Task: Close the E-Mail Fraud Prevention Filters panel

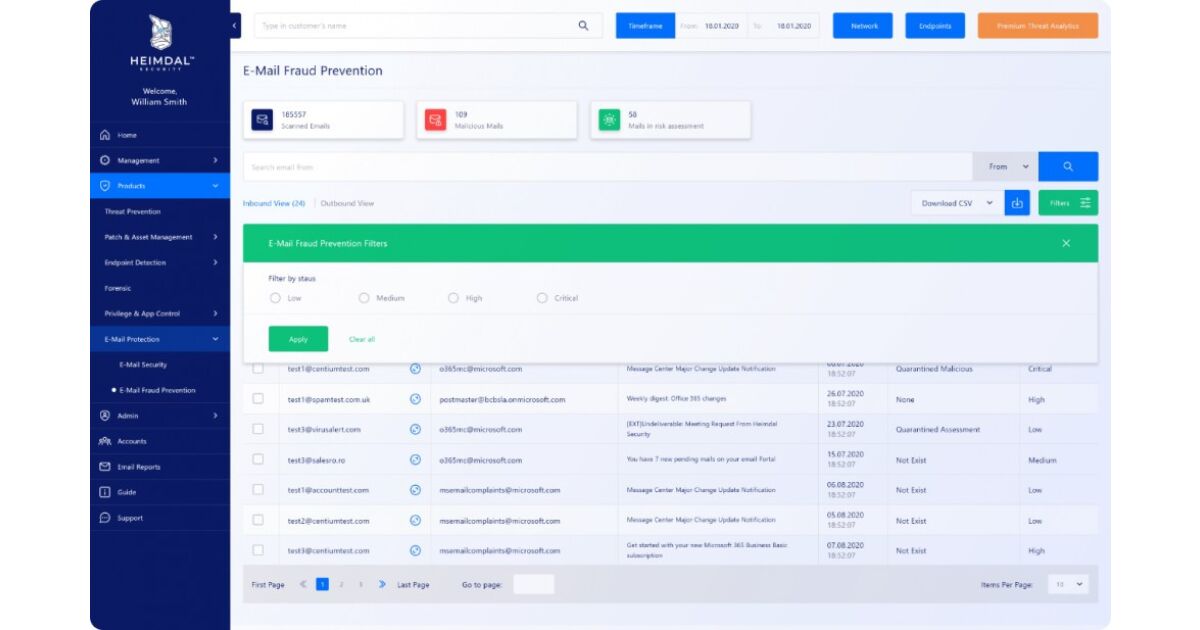Action: click(1066, 243)
